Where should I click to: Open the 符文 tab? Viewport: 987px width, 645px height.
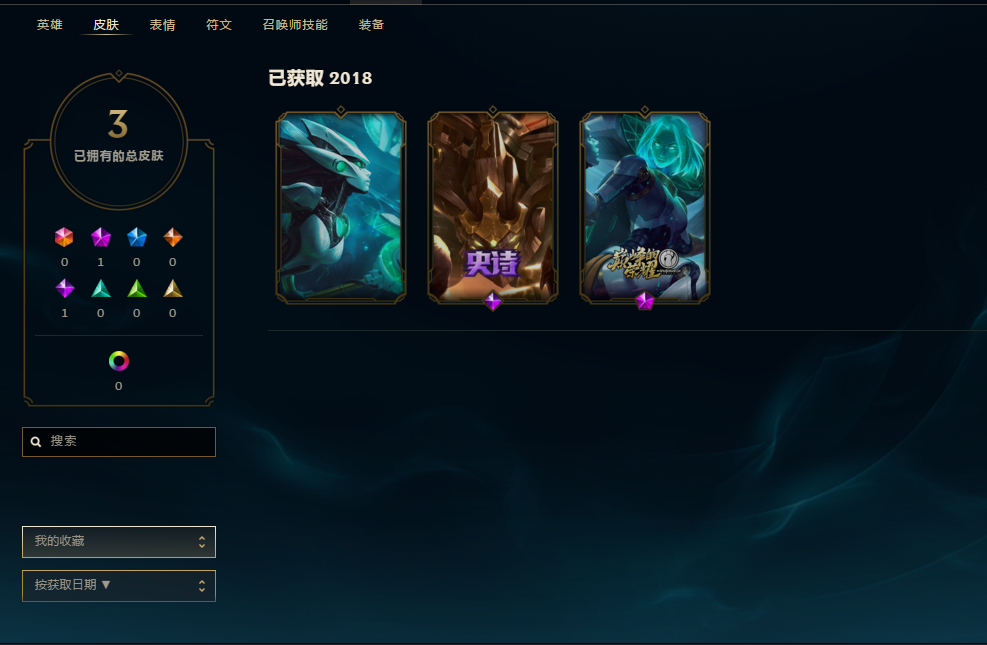click(x=219, y=25)
